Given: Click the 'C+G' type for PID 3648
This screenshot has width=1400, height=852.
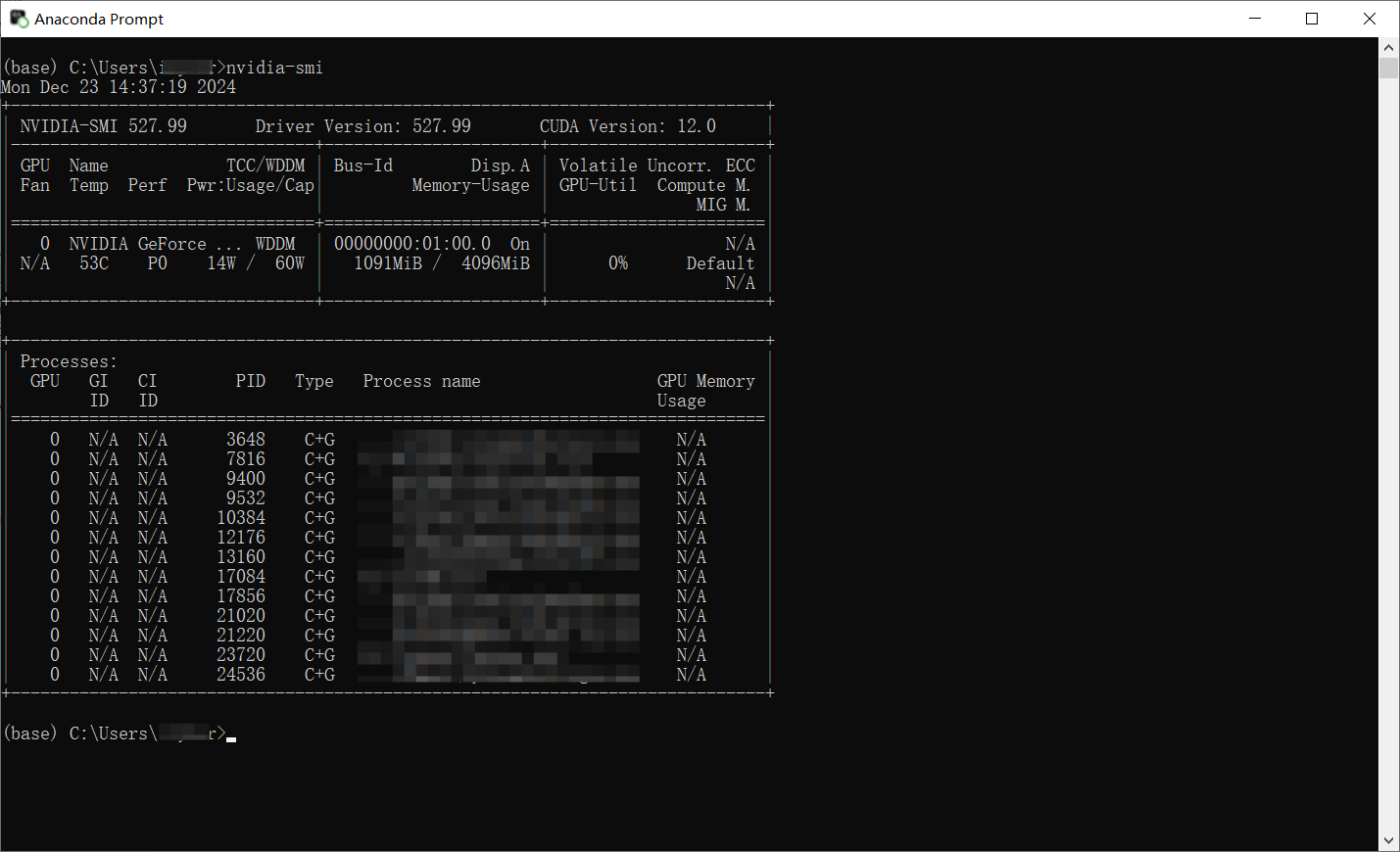Looking at the screenshot, I should (319, 440).
